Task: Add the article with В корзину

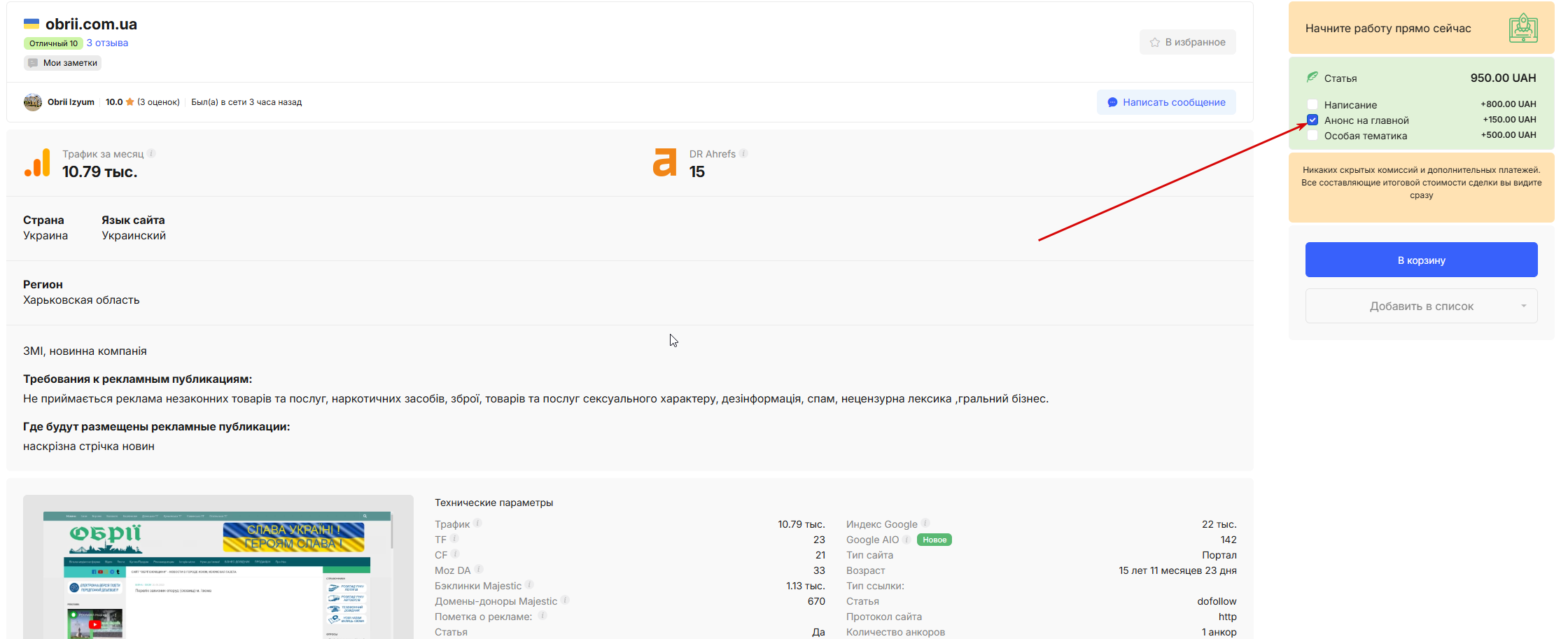Action: point(1422,260)
